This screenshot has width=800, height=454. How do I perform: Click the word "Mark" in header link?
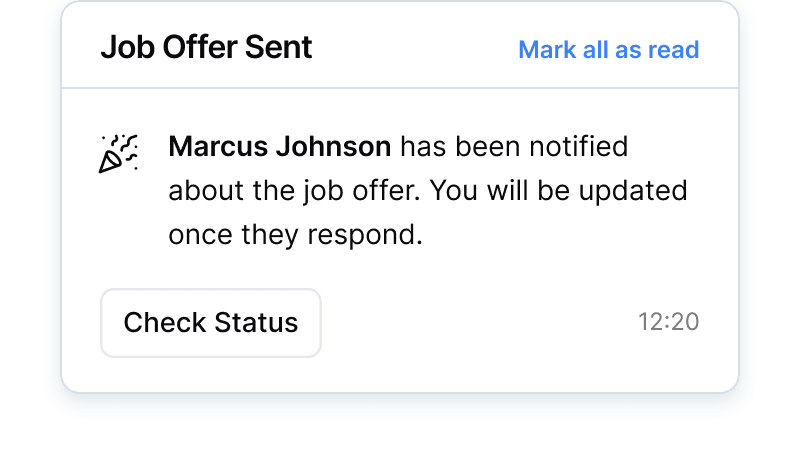coord(545,49)
